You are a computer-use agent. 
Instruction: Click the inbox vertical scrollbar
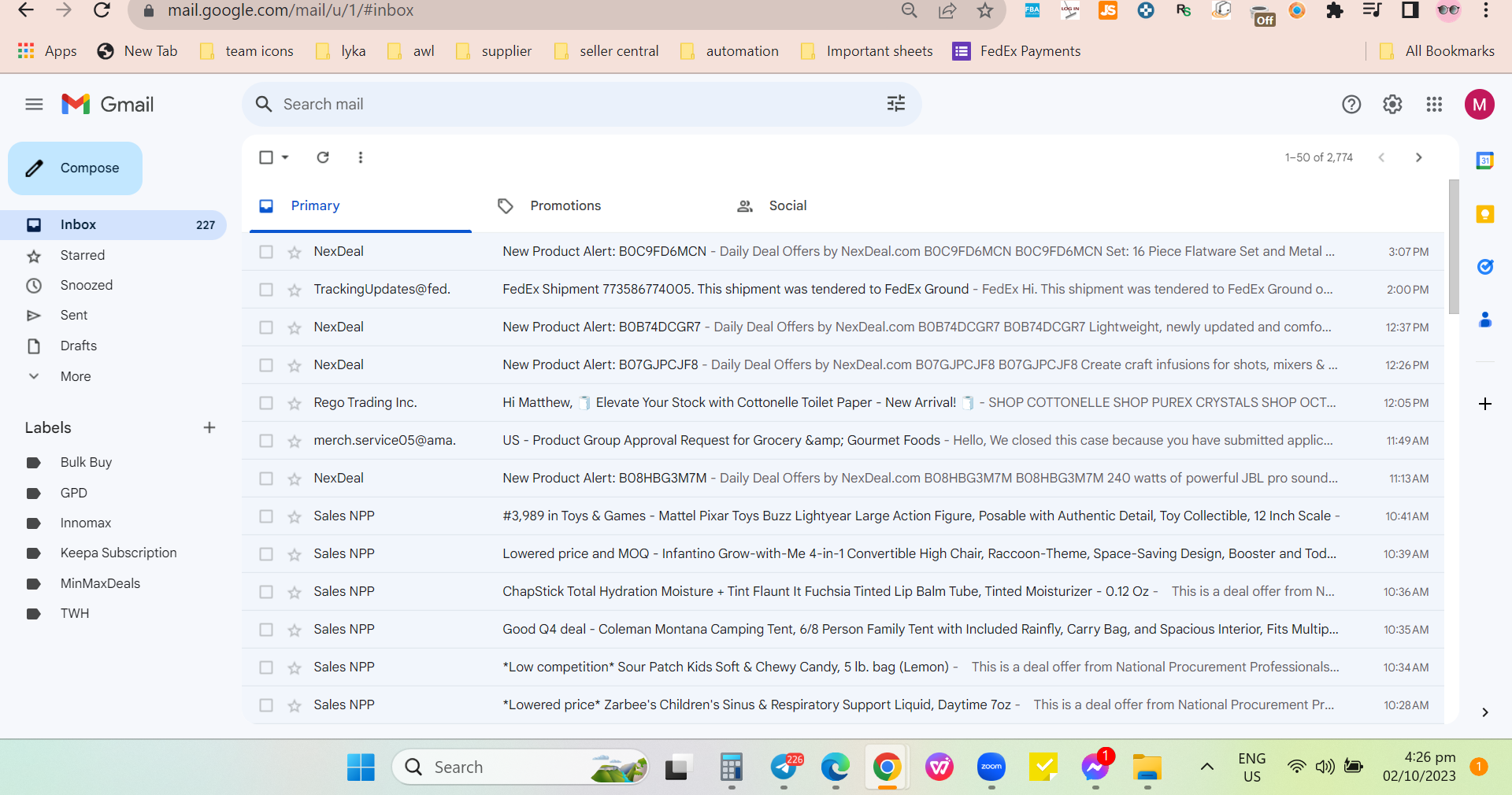[1454, 246]
